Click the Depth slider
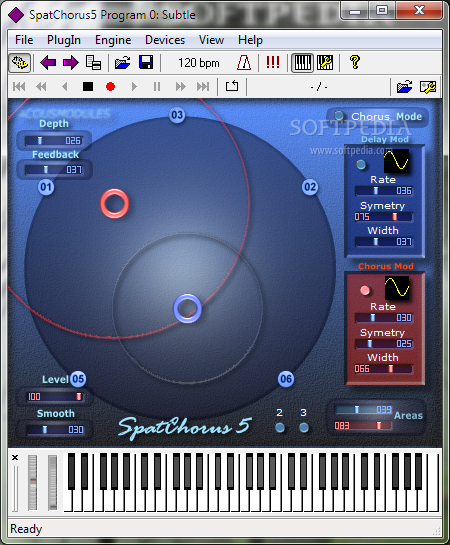 coord(54,140)
